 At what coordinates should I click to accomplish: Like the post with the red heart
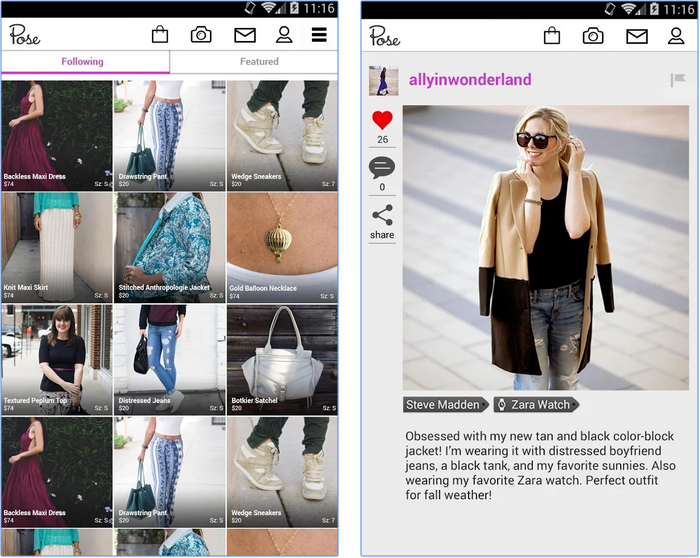point(383,121)
